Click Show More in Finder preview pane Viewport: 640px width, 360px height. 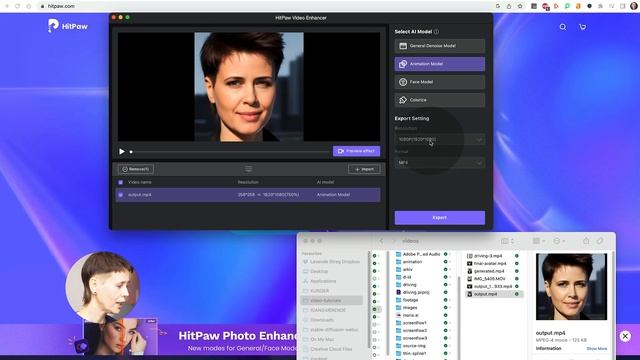pyautogui.click(x=597, y=349)
